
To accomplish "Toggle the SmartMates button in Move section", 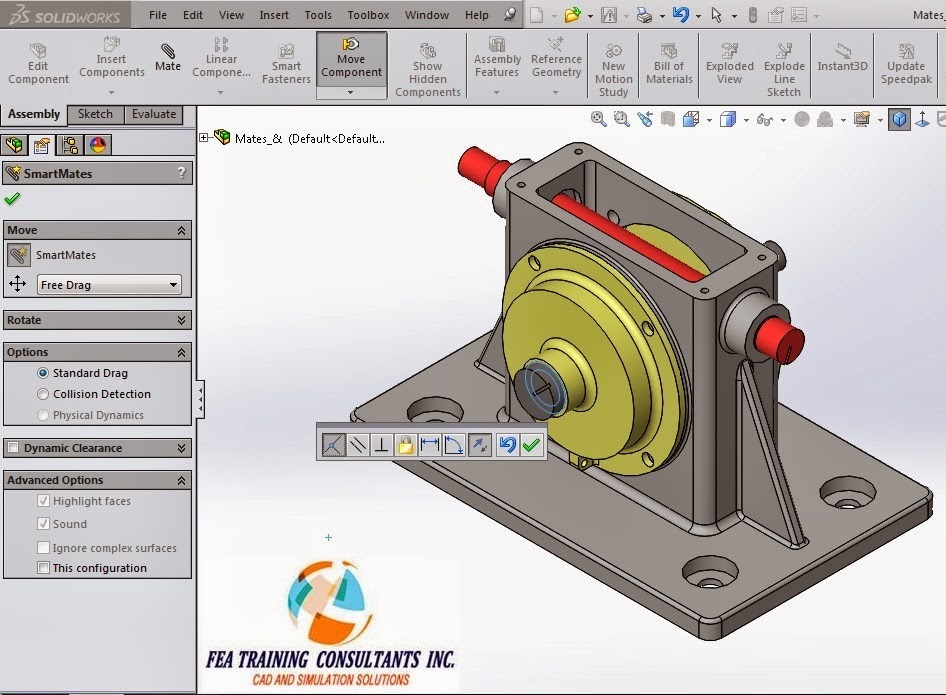I will (x=19, y=255).
